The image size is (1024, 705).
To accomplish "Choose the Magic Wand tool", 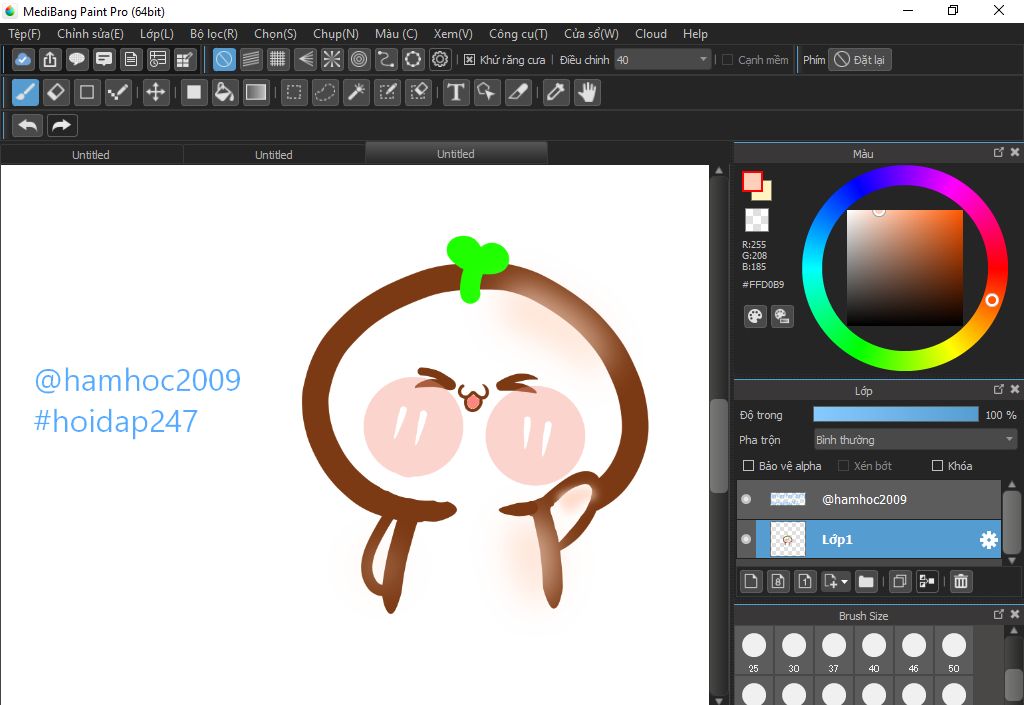I will (x=356, y=93).
